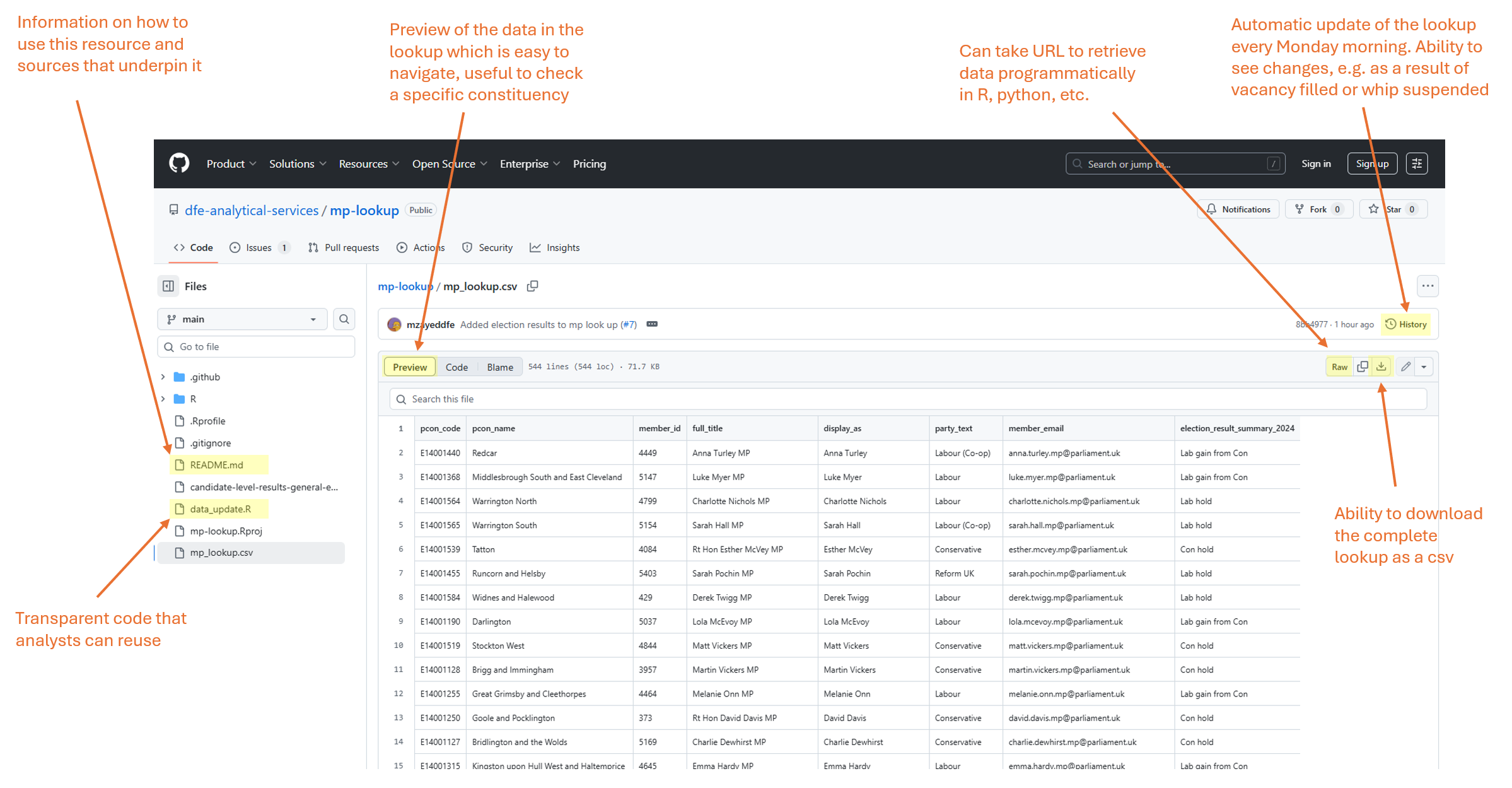Viewport: 1512px width, 788px height.
Task: Star the repository
Action: click(1393, 209)
